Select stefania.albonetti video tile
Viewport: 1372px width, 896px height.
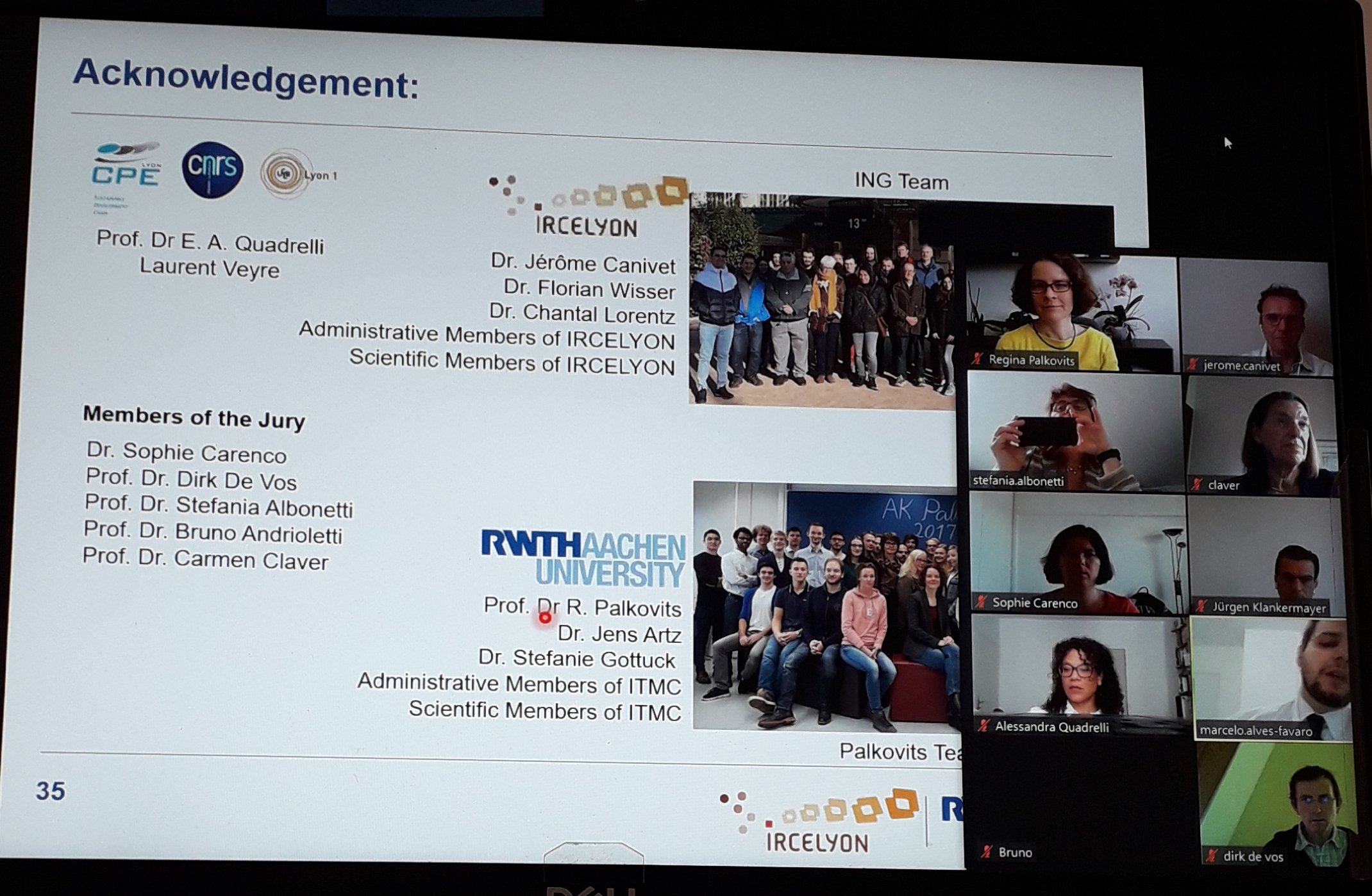coord(1075,431)
